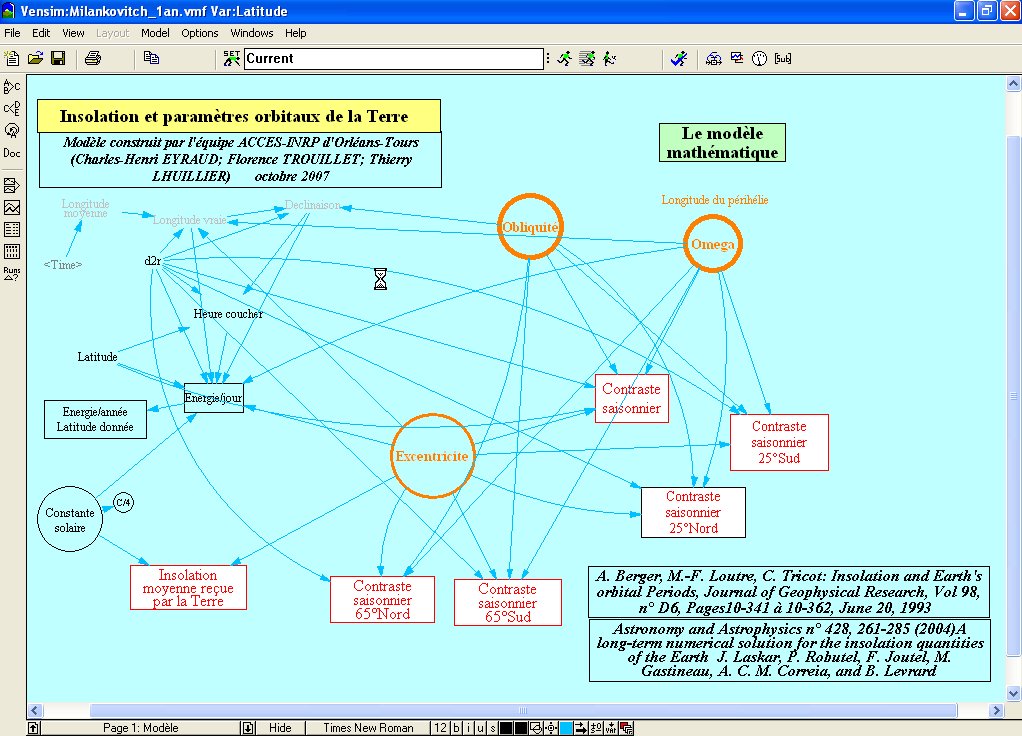Toggle italic text formatting

click(x=468, y=728)
